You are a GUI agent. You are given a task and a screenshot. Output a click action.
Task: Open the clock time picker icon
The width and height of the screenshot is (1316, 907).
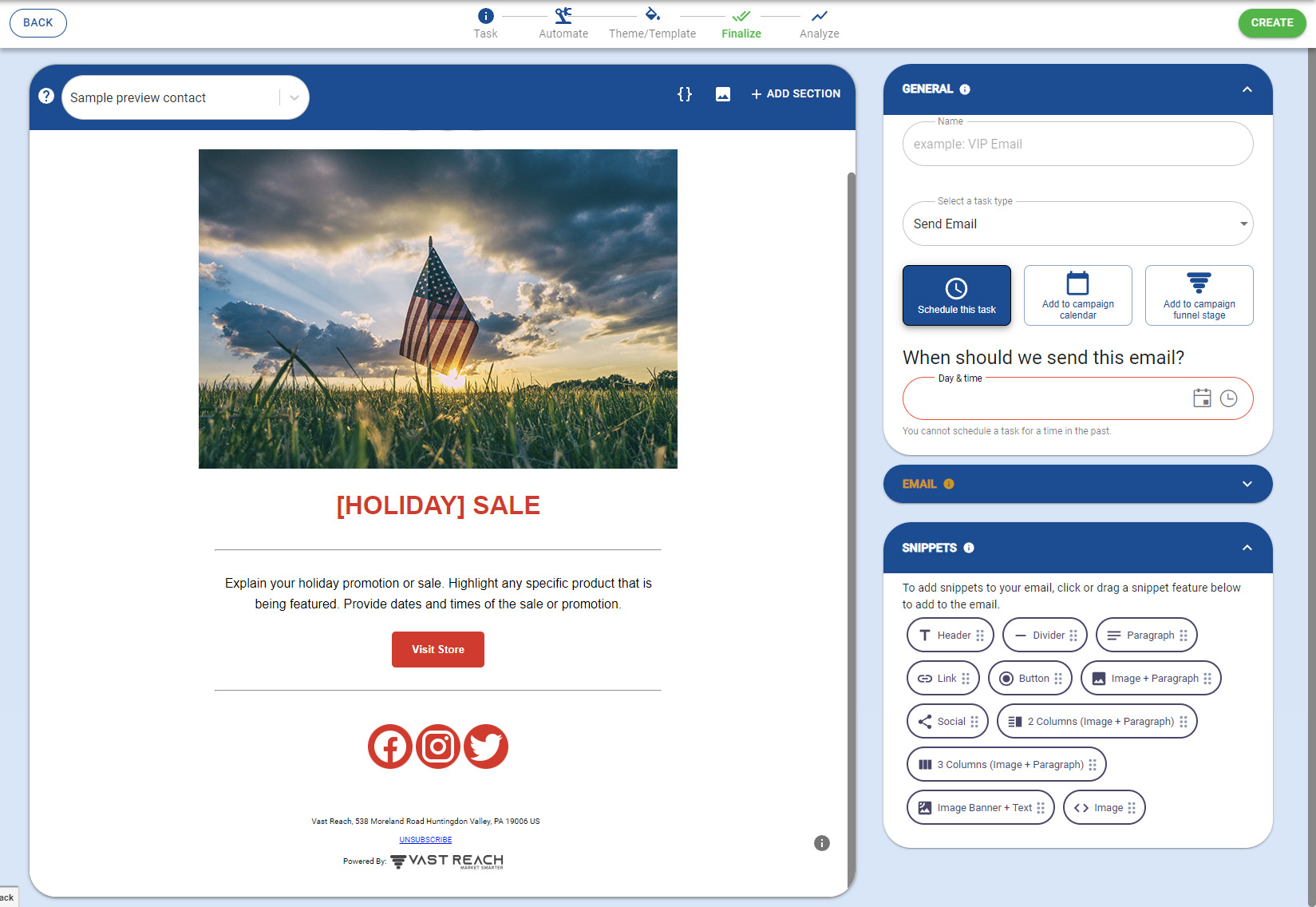click(1229, 398)
